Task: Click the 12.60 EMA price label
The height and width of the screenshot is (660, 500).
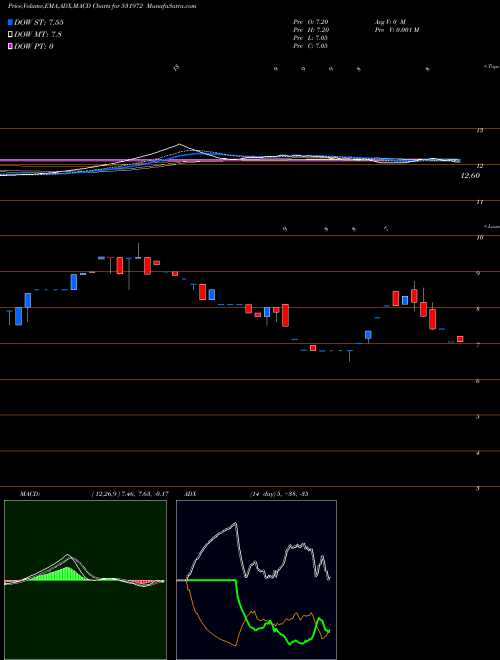Action: [470, 176]
